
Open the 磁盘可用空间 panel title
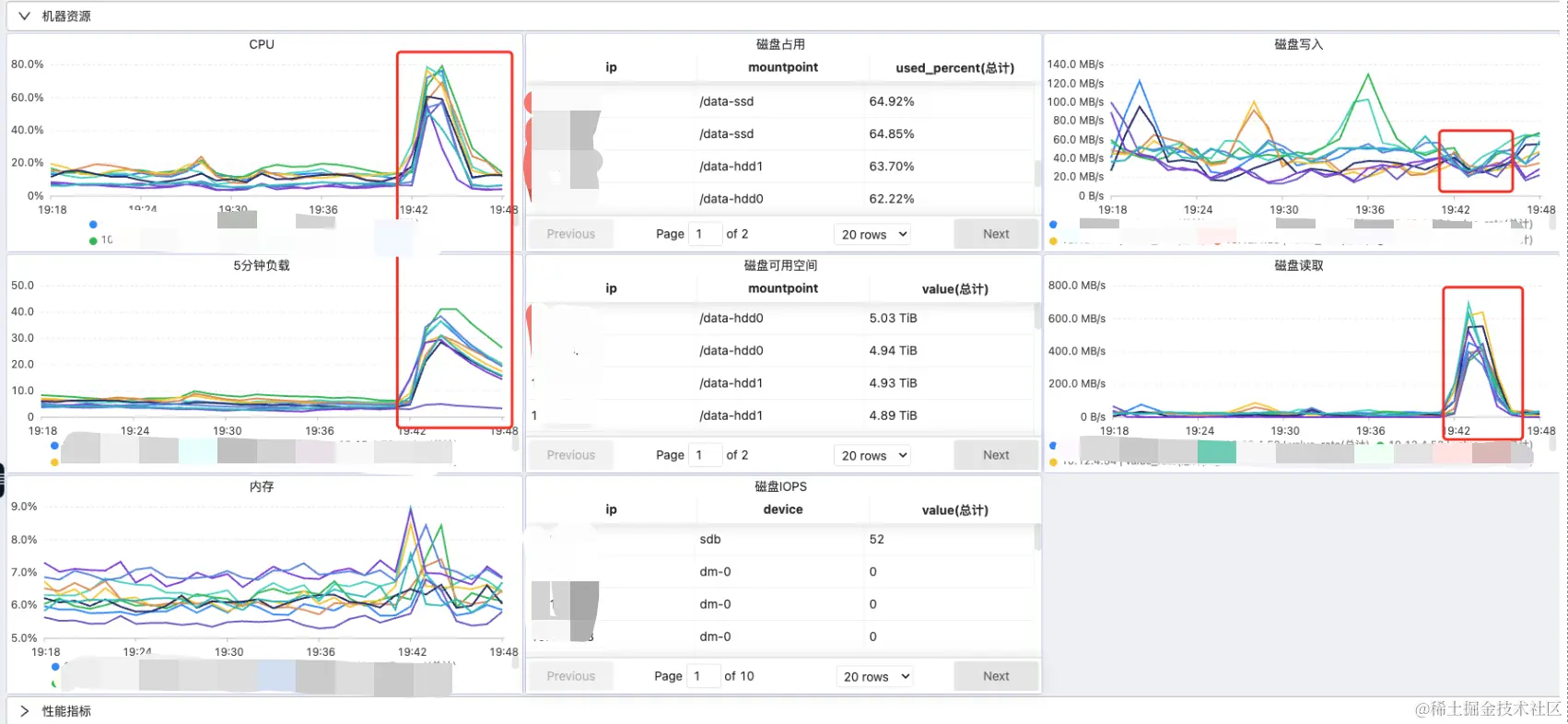(780, 265)
